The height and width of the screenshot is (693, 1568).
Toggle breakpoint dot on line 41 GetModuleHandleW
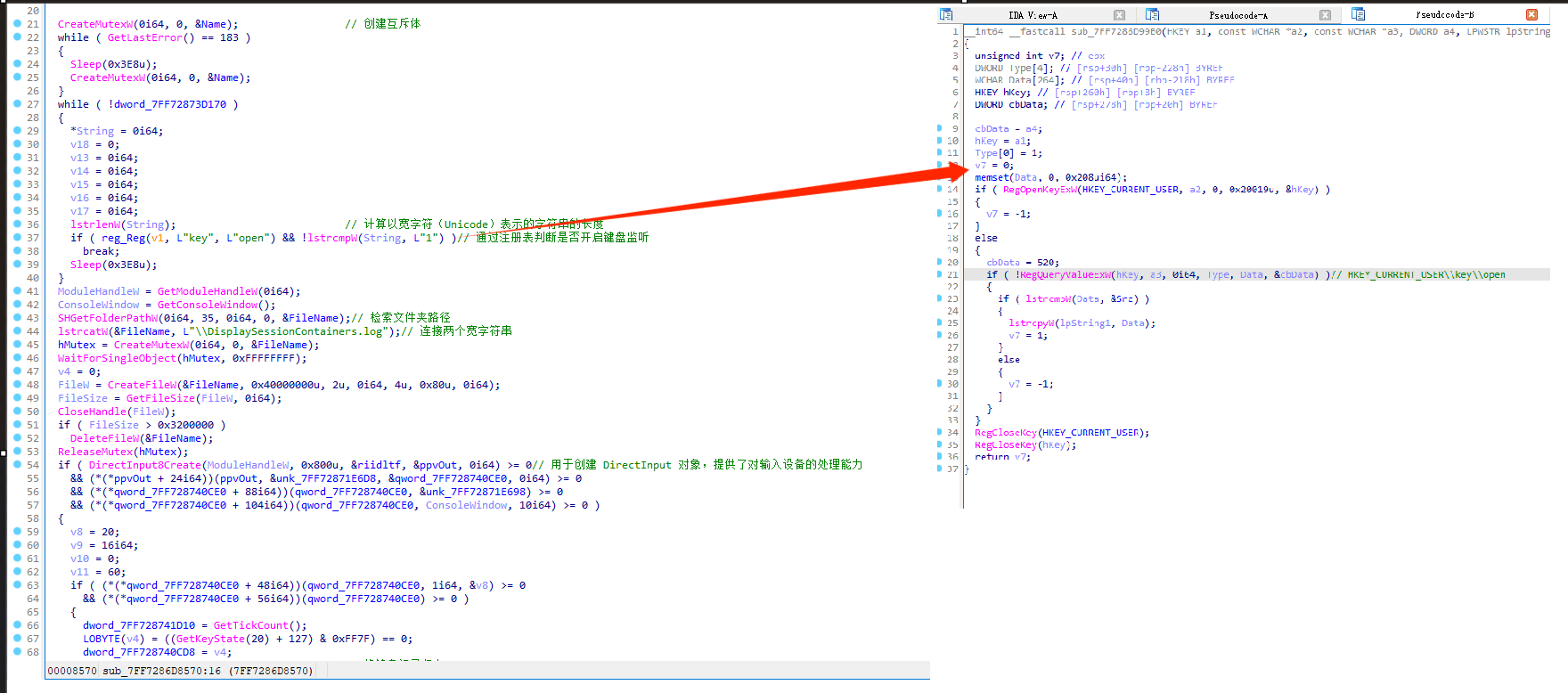pyautogui.click(x=17, y=291)
